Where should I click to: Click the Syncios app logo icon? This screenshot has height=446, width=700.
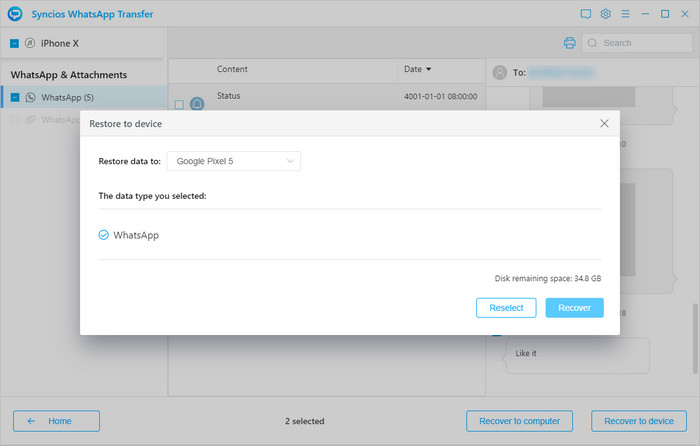15,14
